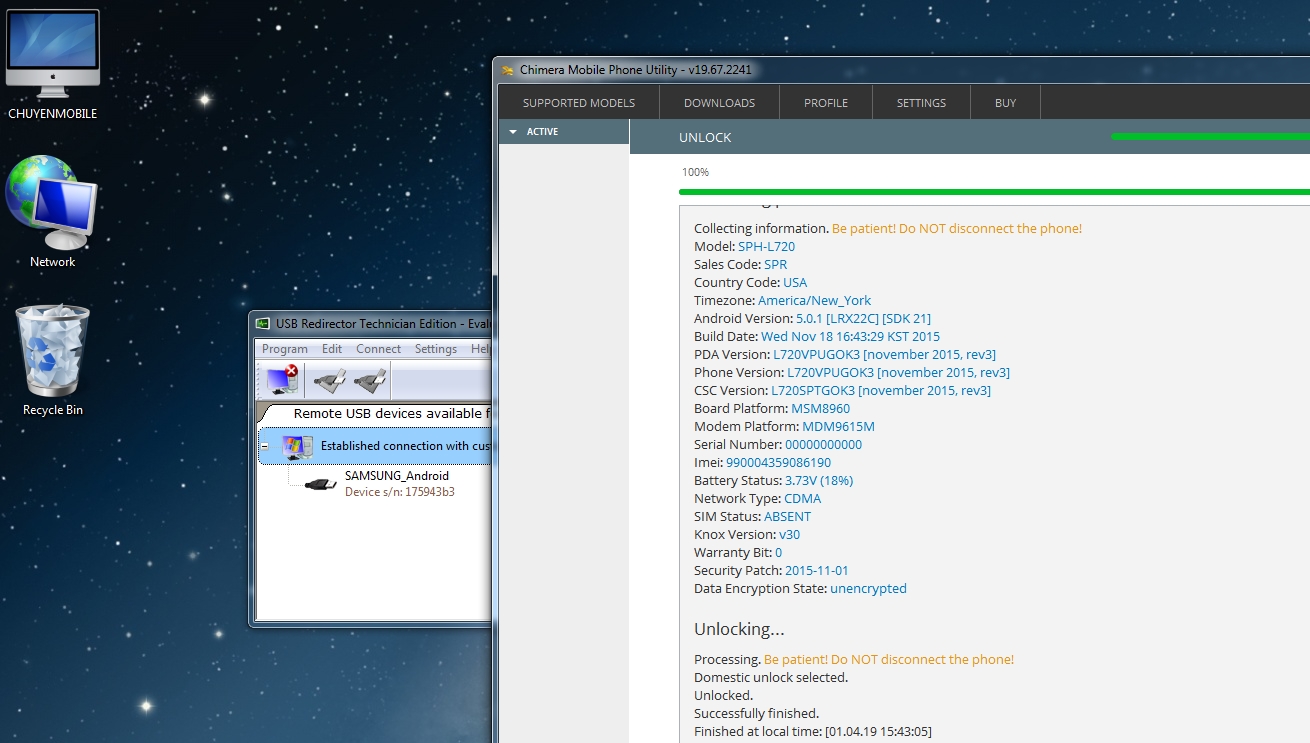
Task: Click the 100% progress label
Action: (x=695, y=173)
